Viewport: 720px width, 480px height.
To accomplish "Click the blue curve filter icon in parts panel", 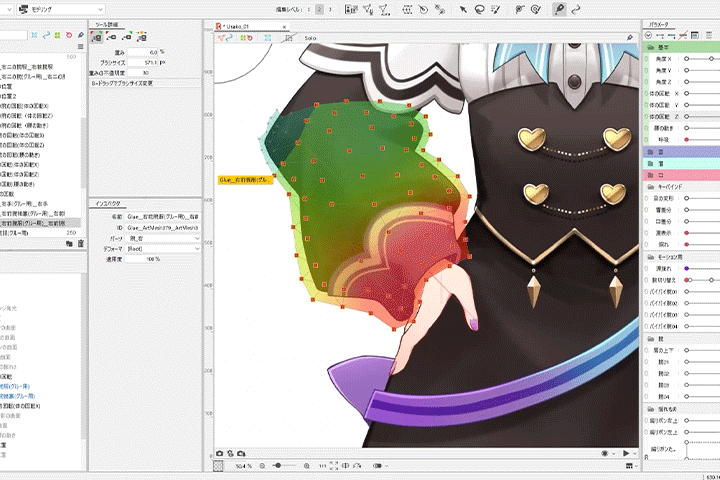I will (x=46, y=35).
